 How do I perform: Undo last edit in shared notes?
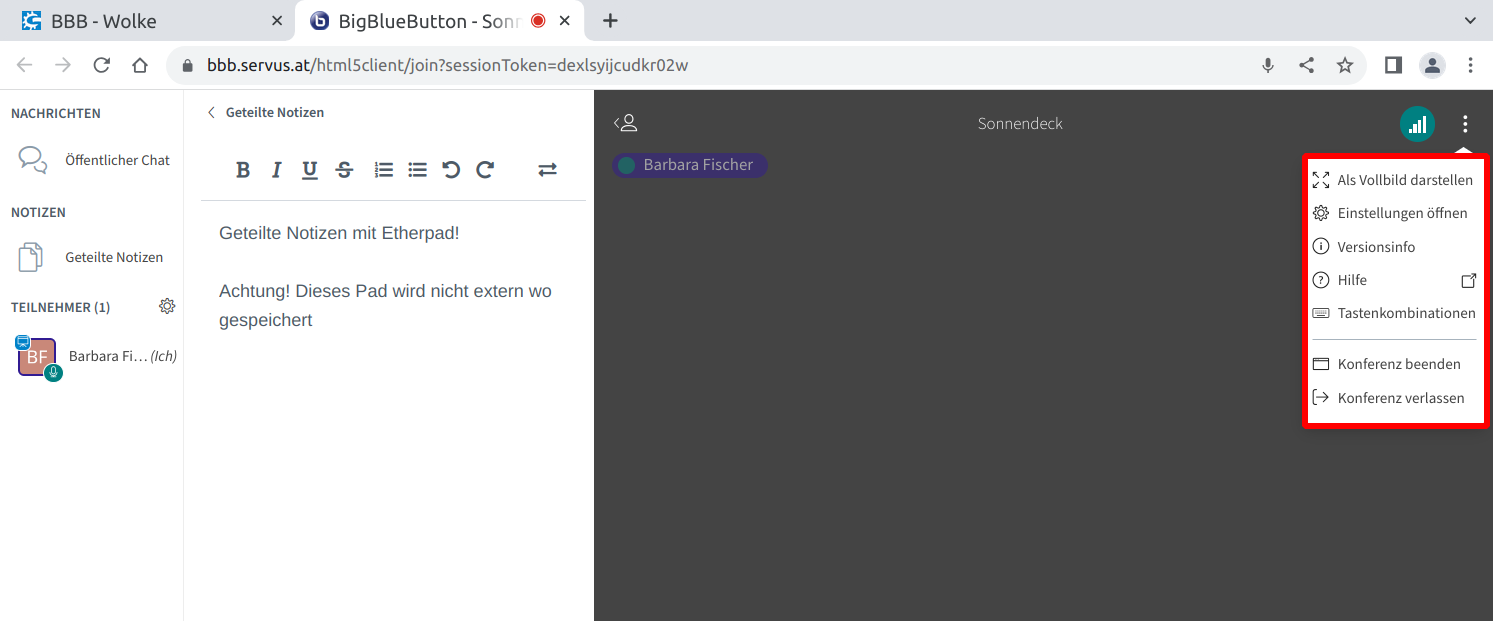point(451,170)
